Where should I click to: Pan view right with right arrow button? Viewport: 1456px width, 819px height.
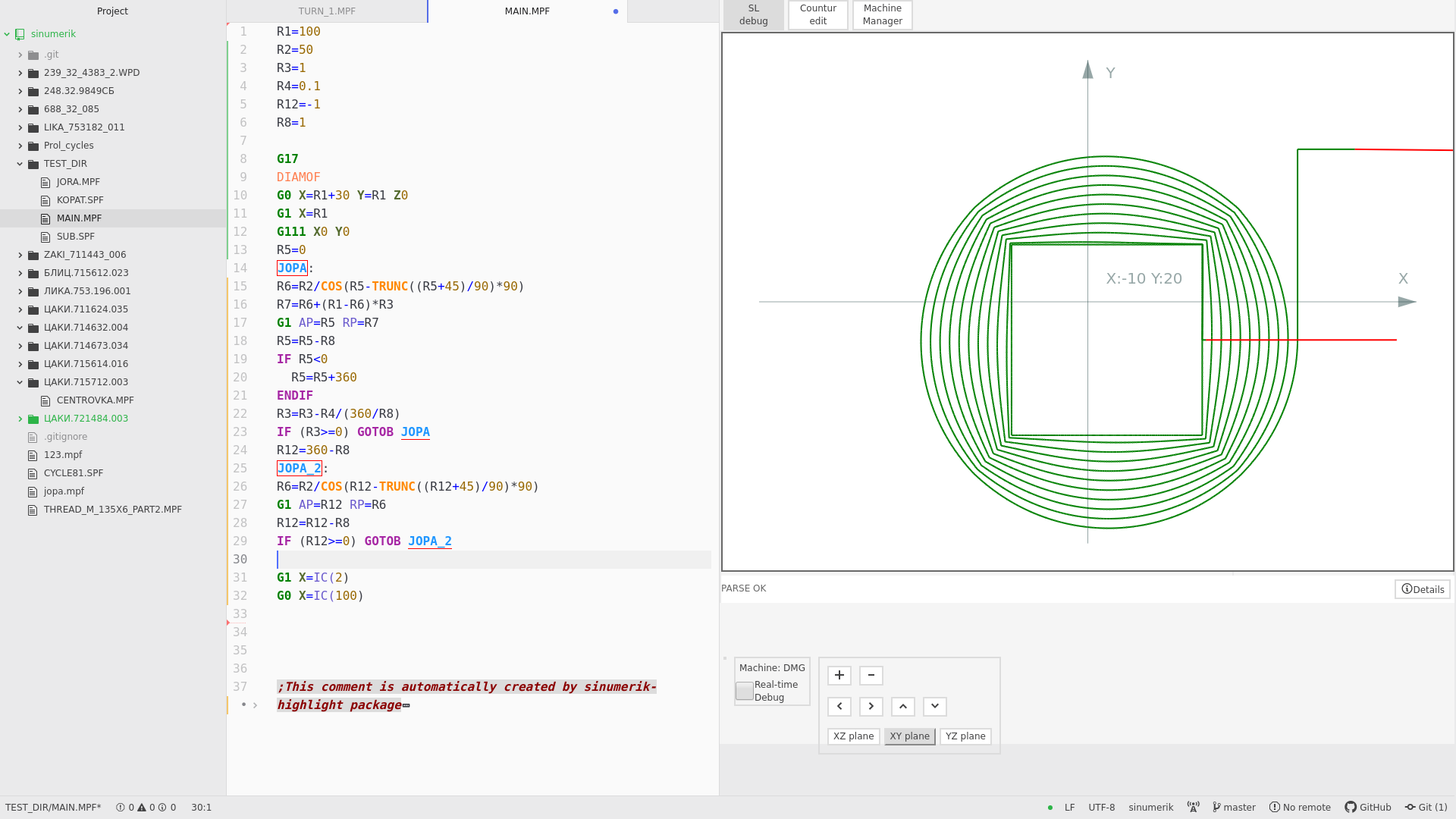click(x=871, y=706)
